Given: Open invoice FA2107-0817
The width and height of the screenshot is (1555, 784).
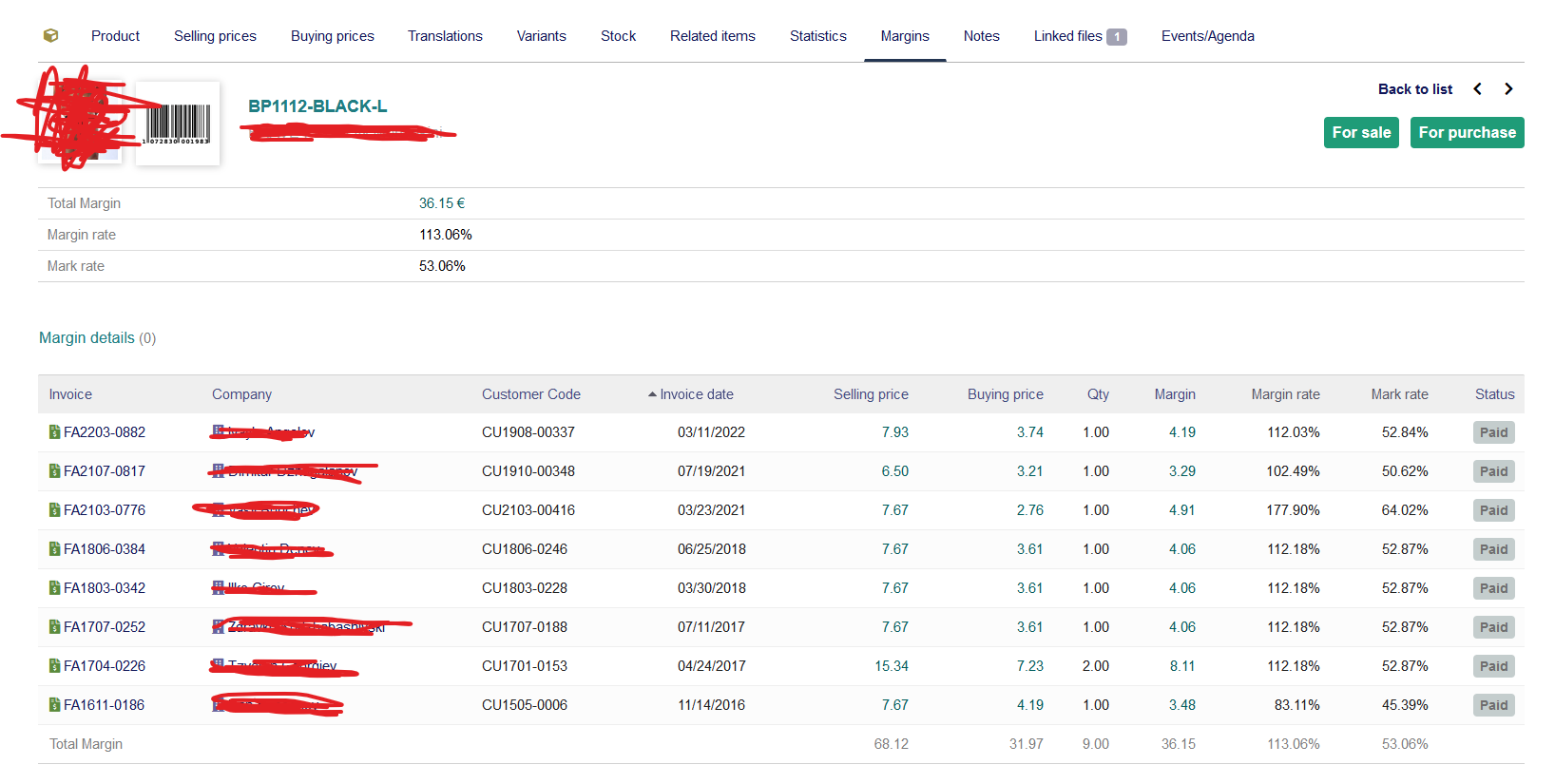Looking at the screenshot, I should [x=105, y=471].
